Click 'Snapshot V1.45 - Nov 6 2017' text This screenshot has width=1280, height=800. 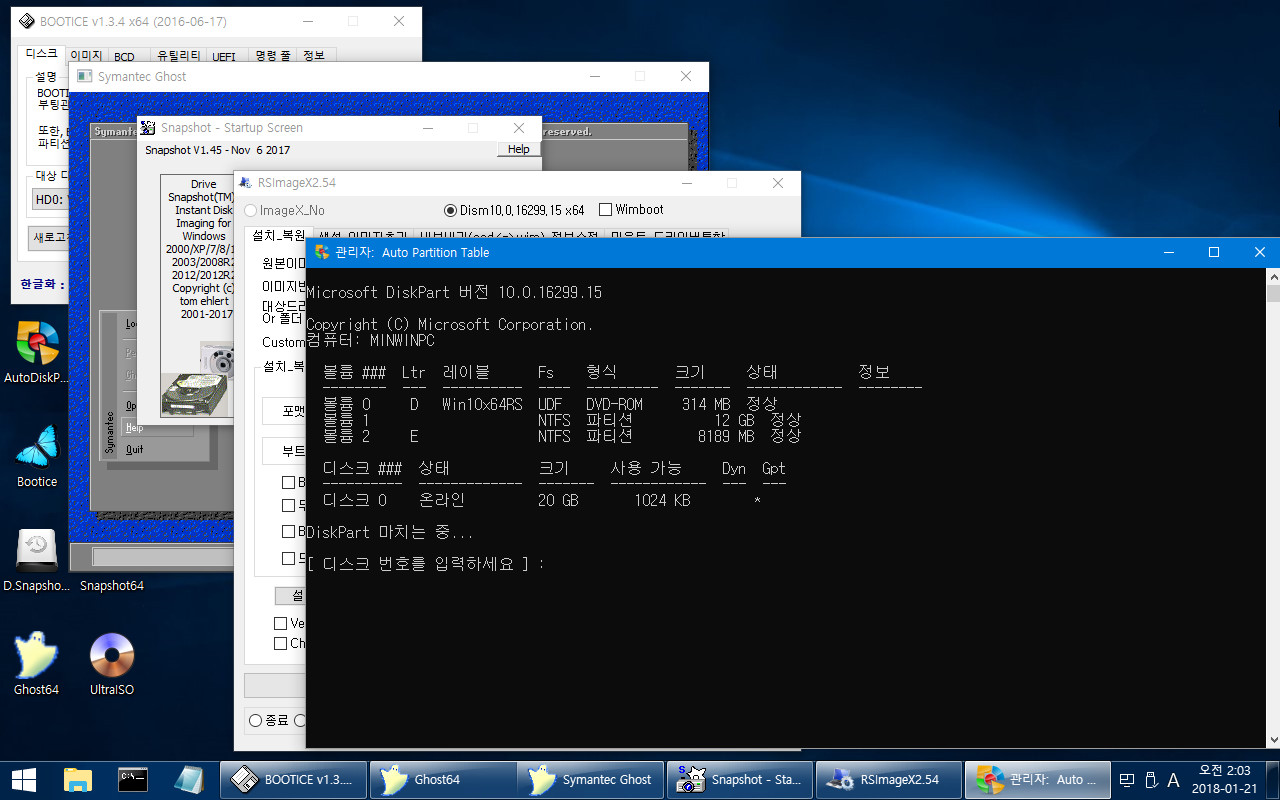click(217, 150)
